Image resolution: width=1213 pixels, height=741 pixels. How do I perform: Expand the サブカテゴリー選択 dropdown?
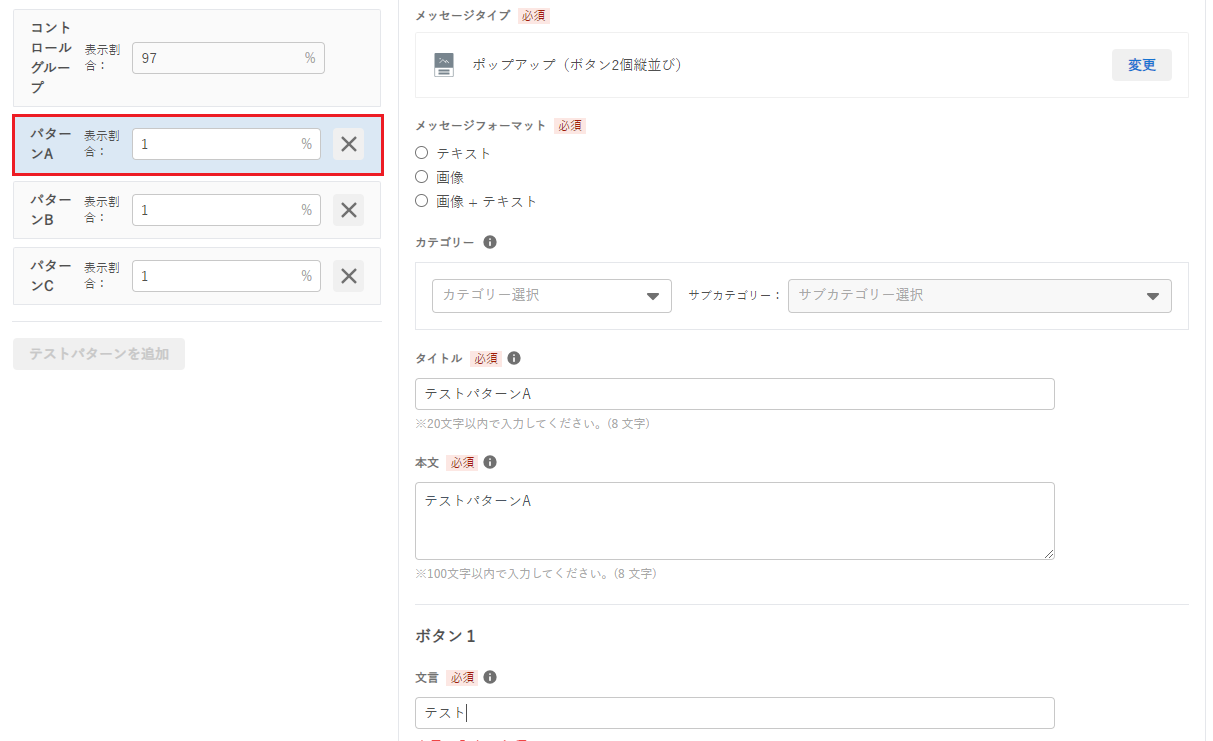point(979,296)
